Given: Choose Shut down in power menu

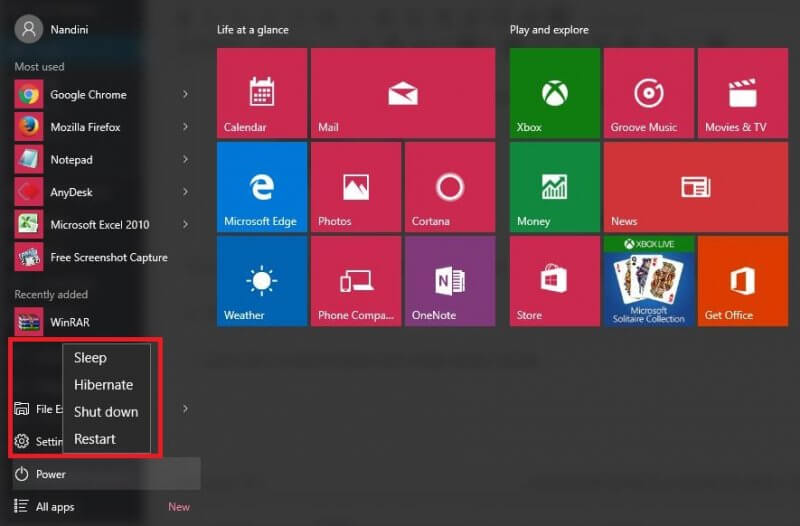Looking at the screenshot, I should [x=107, y=412].
